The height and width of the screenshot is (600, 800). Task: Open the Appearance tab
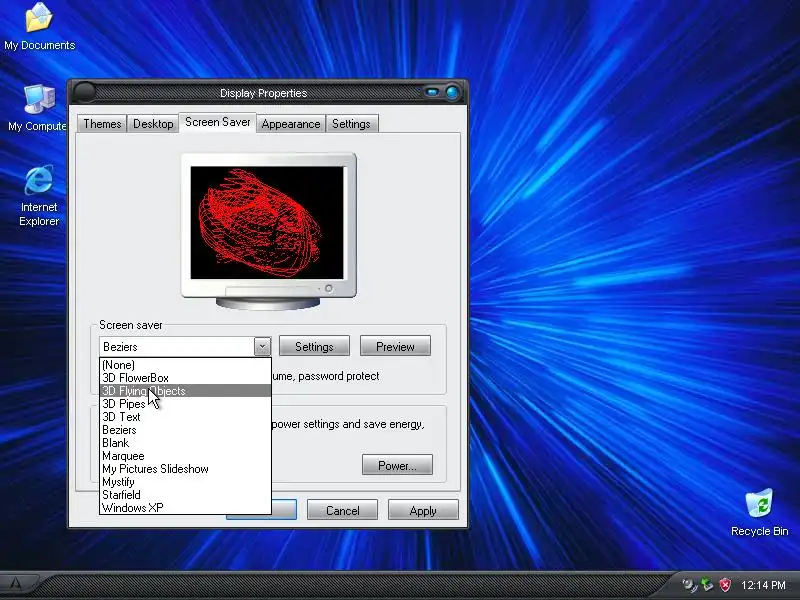[x=291, y=124]
